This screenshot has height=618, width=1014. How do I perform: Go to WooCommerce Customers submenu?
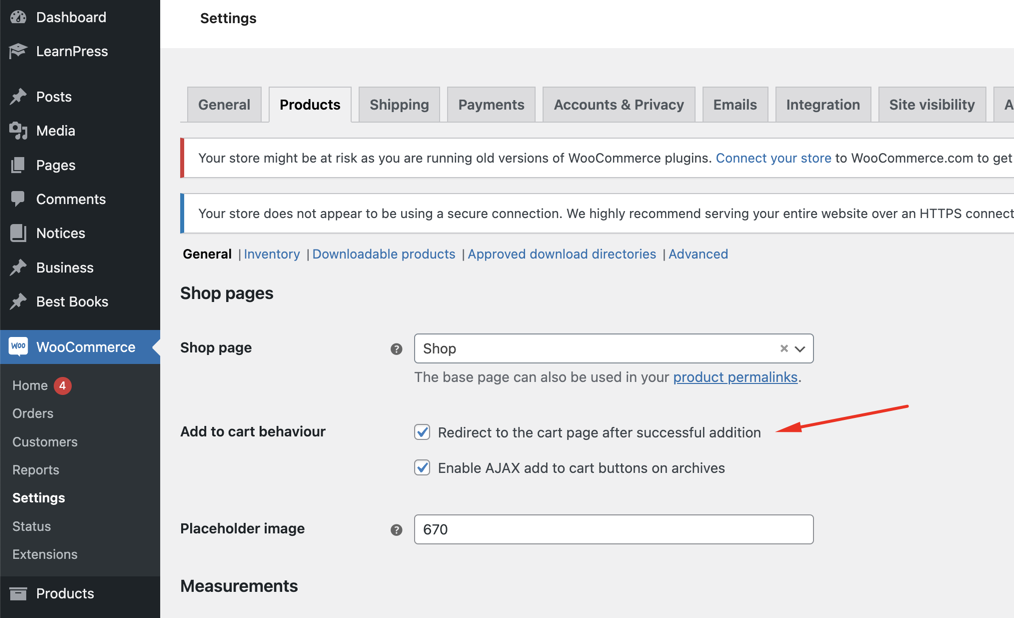coord(45,442)
